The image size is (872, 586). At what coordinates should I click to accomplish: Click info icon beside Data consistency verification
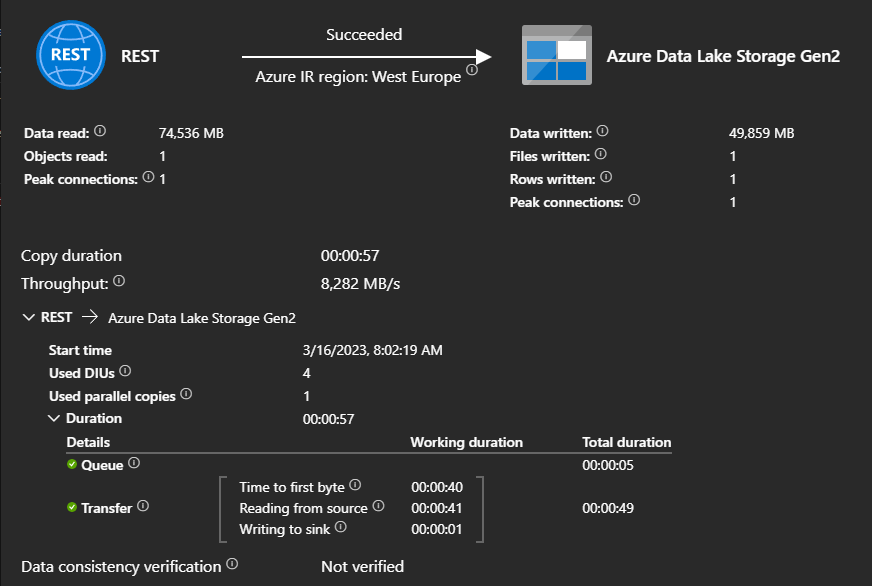(x=232, y=564)
